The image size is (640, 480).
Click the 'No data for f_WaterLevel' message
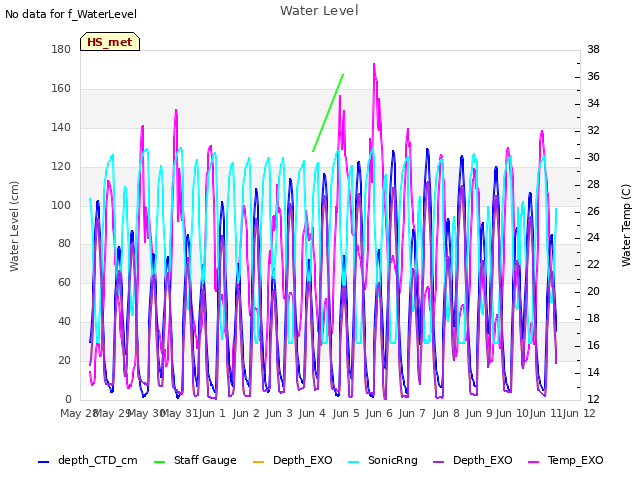[71, 14]
